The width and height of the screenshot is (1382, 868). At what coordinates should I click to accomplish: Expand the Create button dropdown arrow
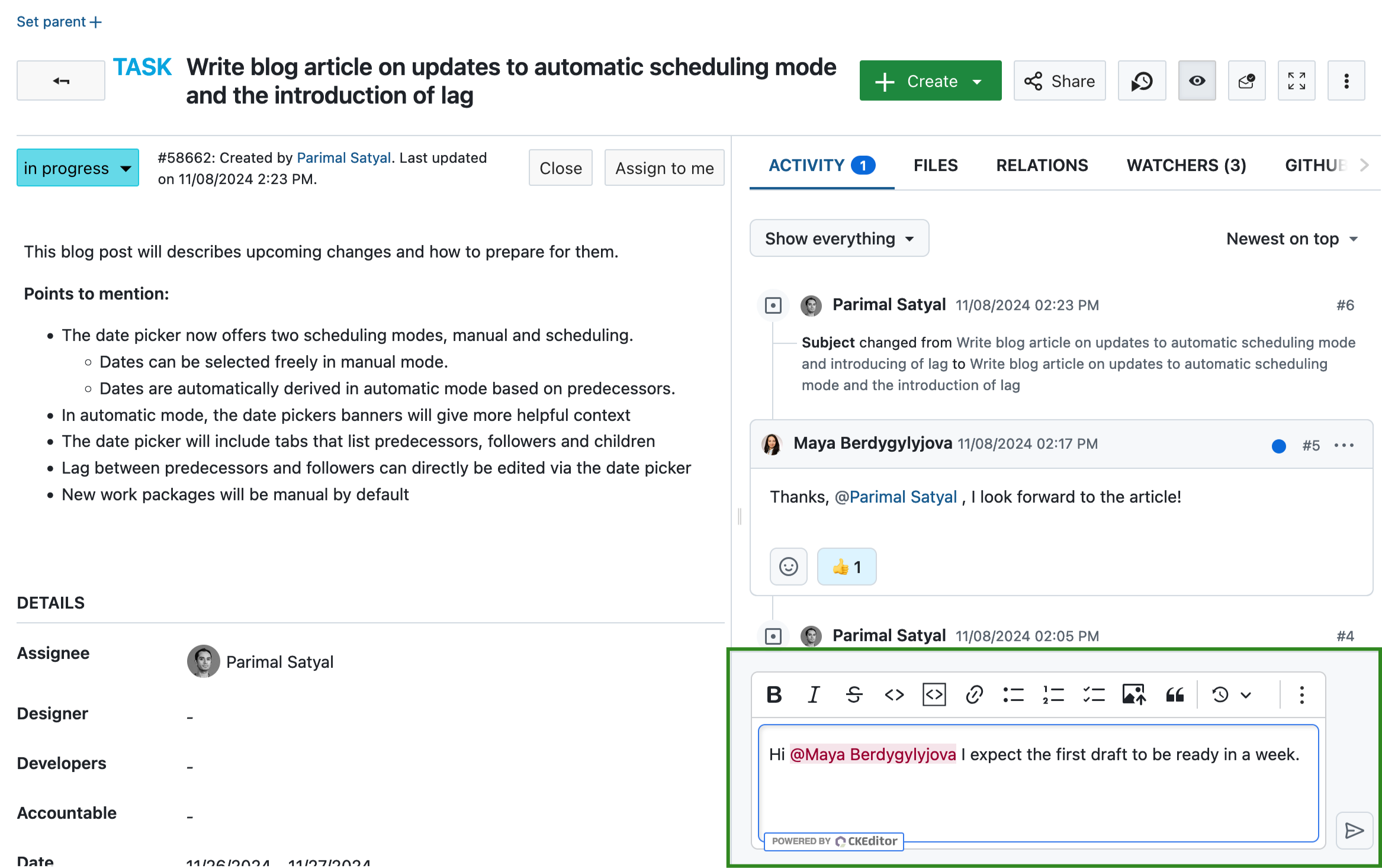pos(978,80)
